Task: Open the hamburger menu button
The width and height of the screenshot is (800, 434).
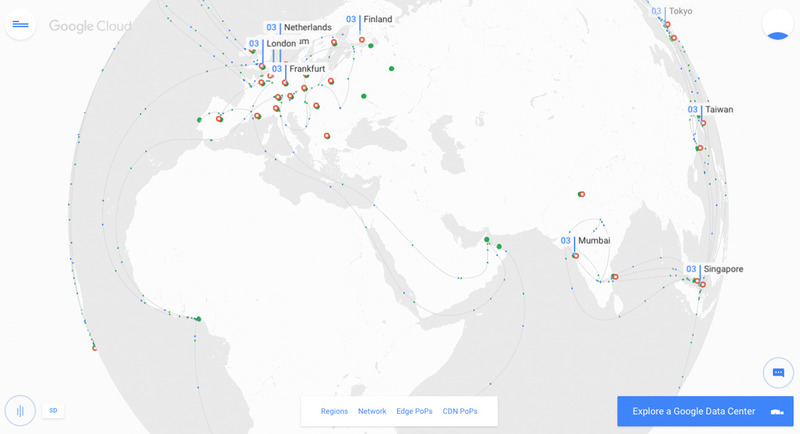Action: (x=20, y=24)
